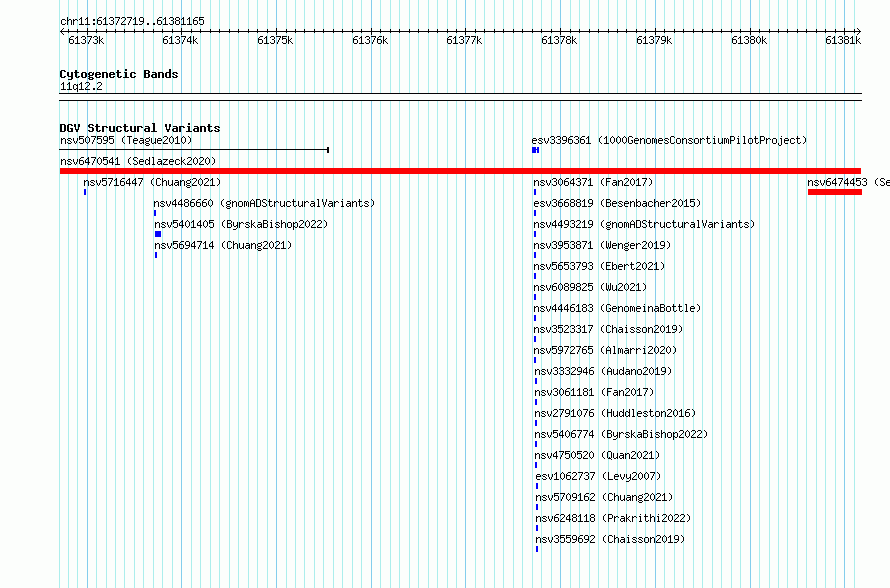Open nsv5401405 (ByrskaBishop2022) label
The width and height of the screenshot is (890, 588).
click(241, 224)
